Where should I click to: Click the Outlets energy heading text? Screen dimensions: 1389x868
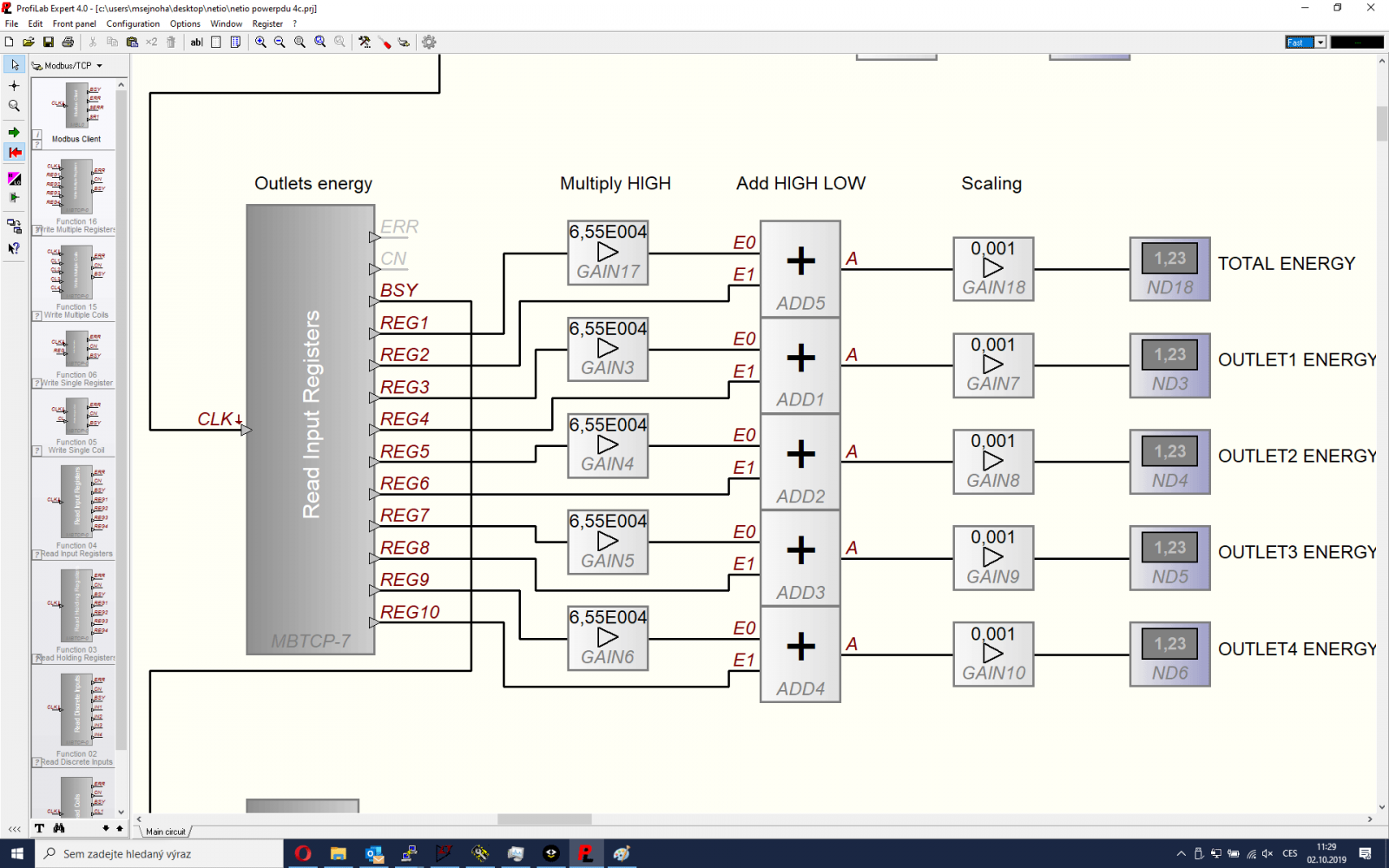click(x=313, y=183)
